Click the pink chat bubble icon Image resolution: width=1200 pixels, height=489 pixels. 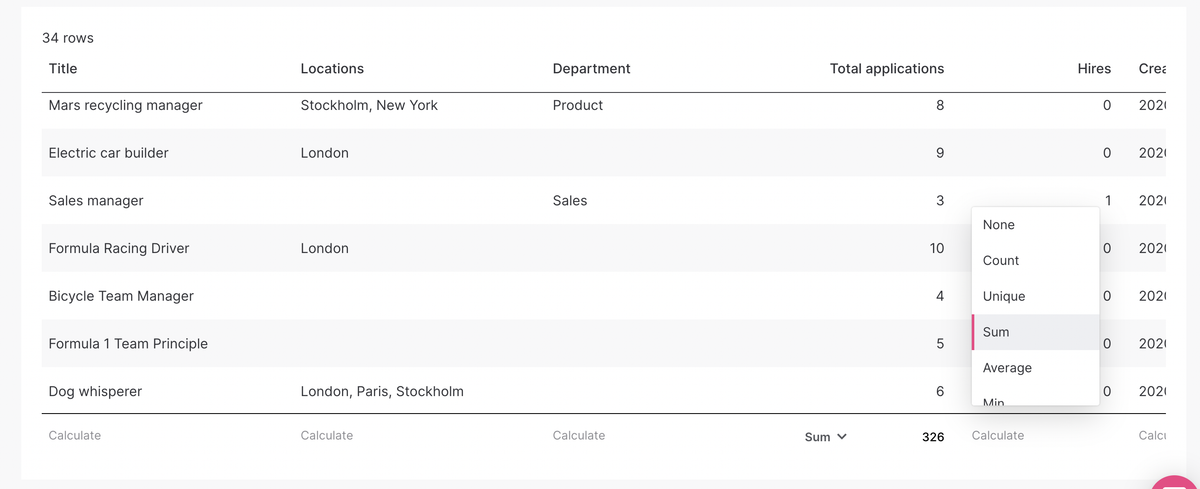[x=1178, y=483]
